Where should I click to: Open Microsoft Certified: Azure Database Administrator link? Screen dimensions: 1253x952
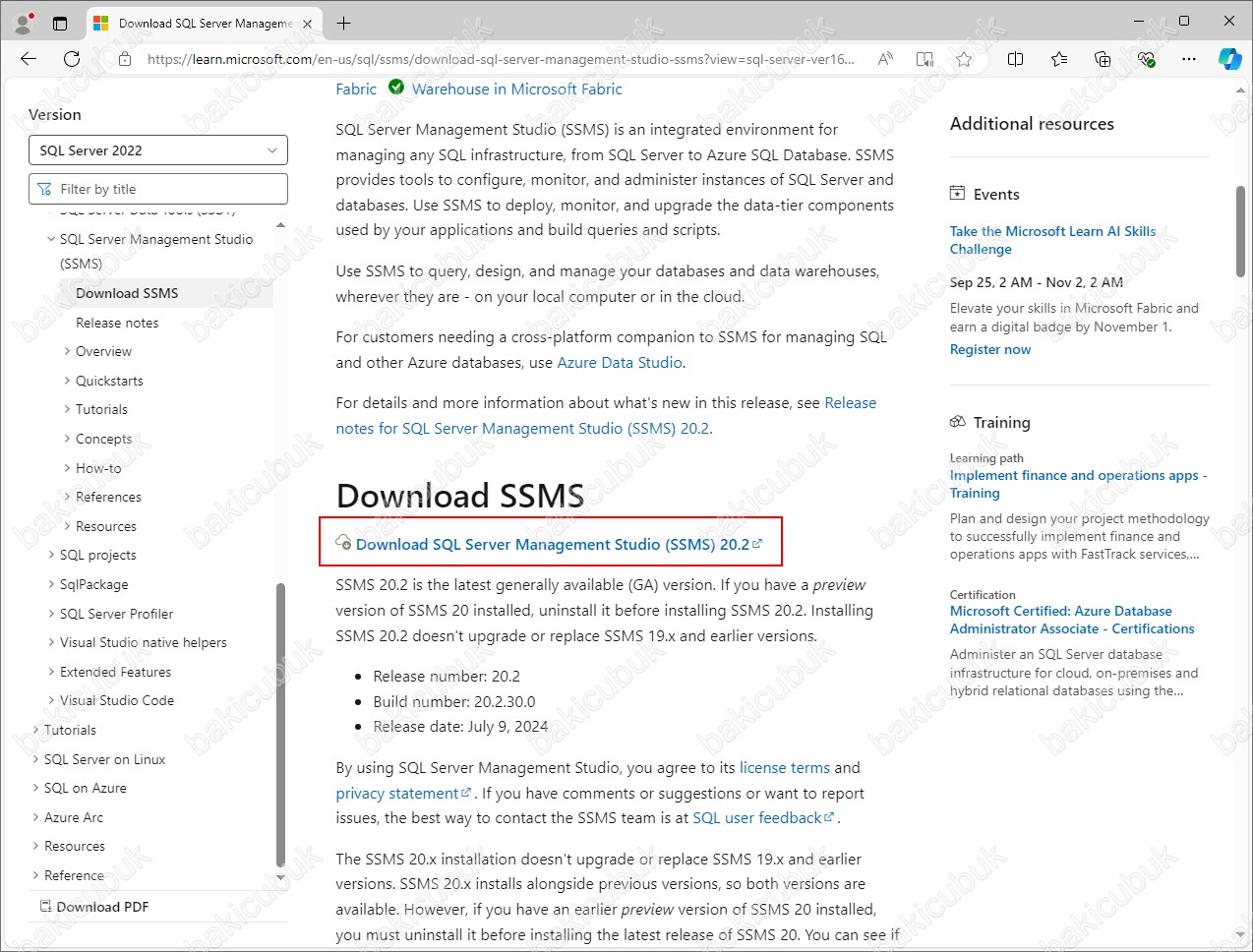click(x=1072, y=620)
